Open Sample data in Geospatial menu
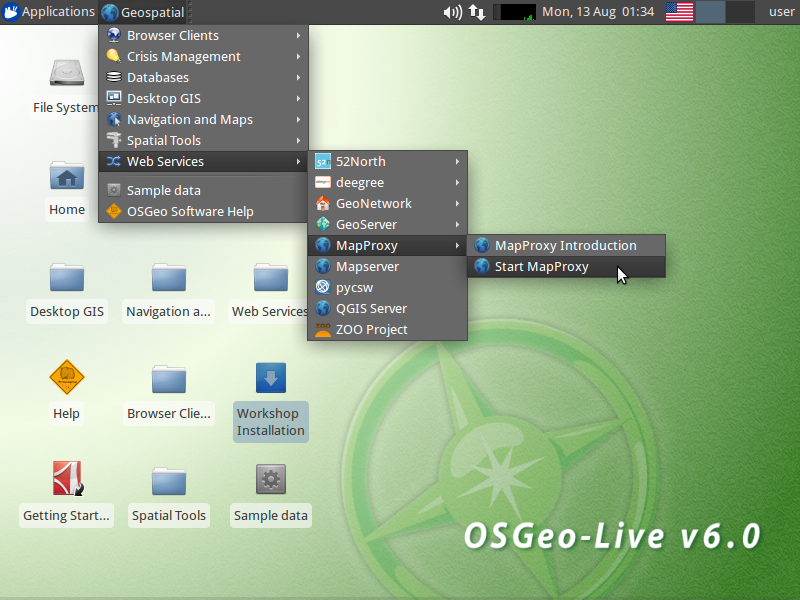 [x=203, y=191]
